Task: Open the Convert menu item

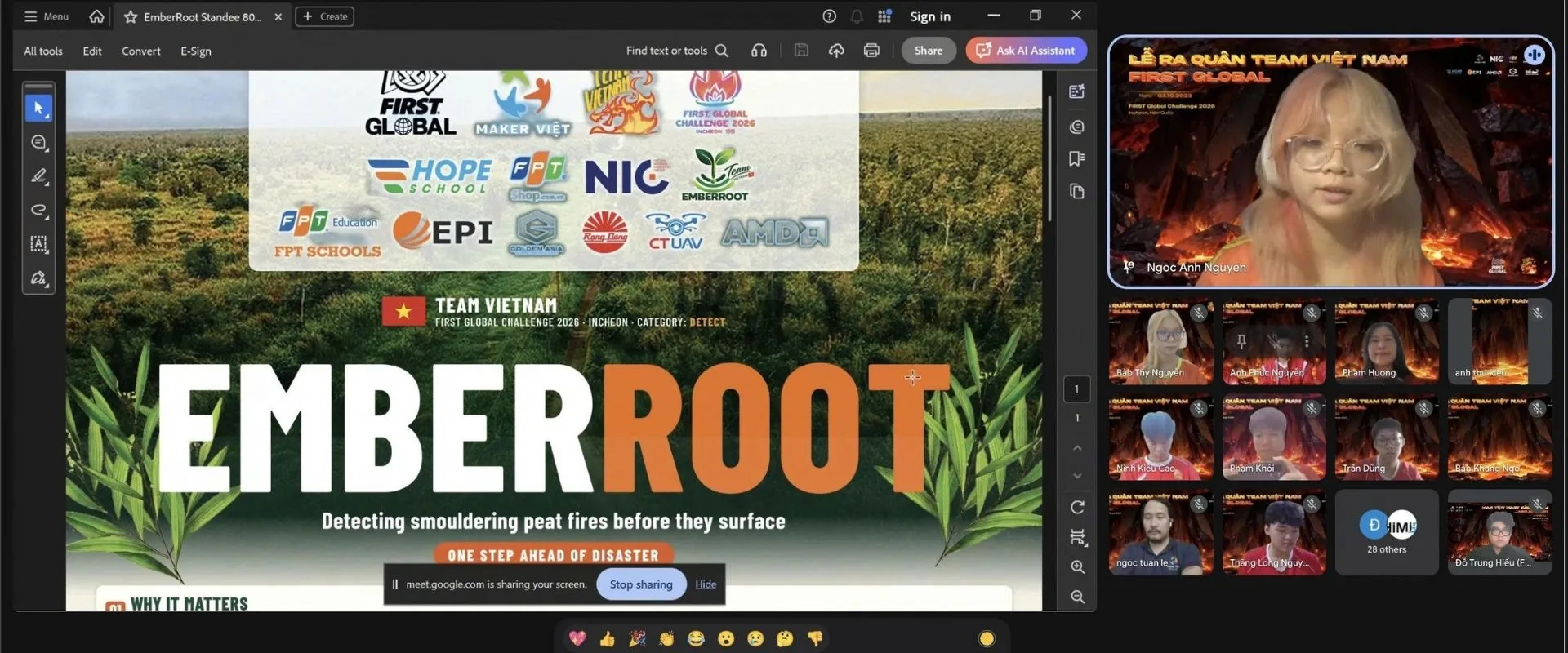Action: [141, 51]
